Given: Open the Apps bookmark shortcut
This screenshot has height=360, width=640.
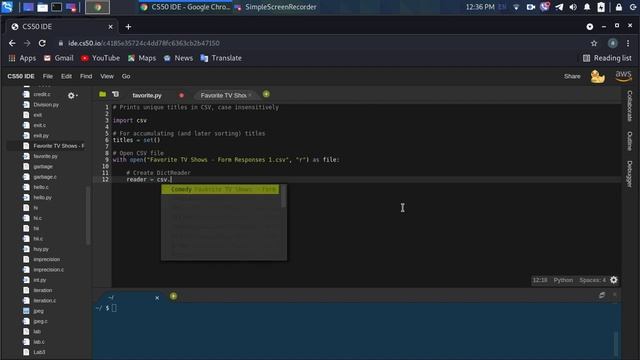Looking at the screenshot, I should click(x=22, y=58).
